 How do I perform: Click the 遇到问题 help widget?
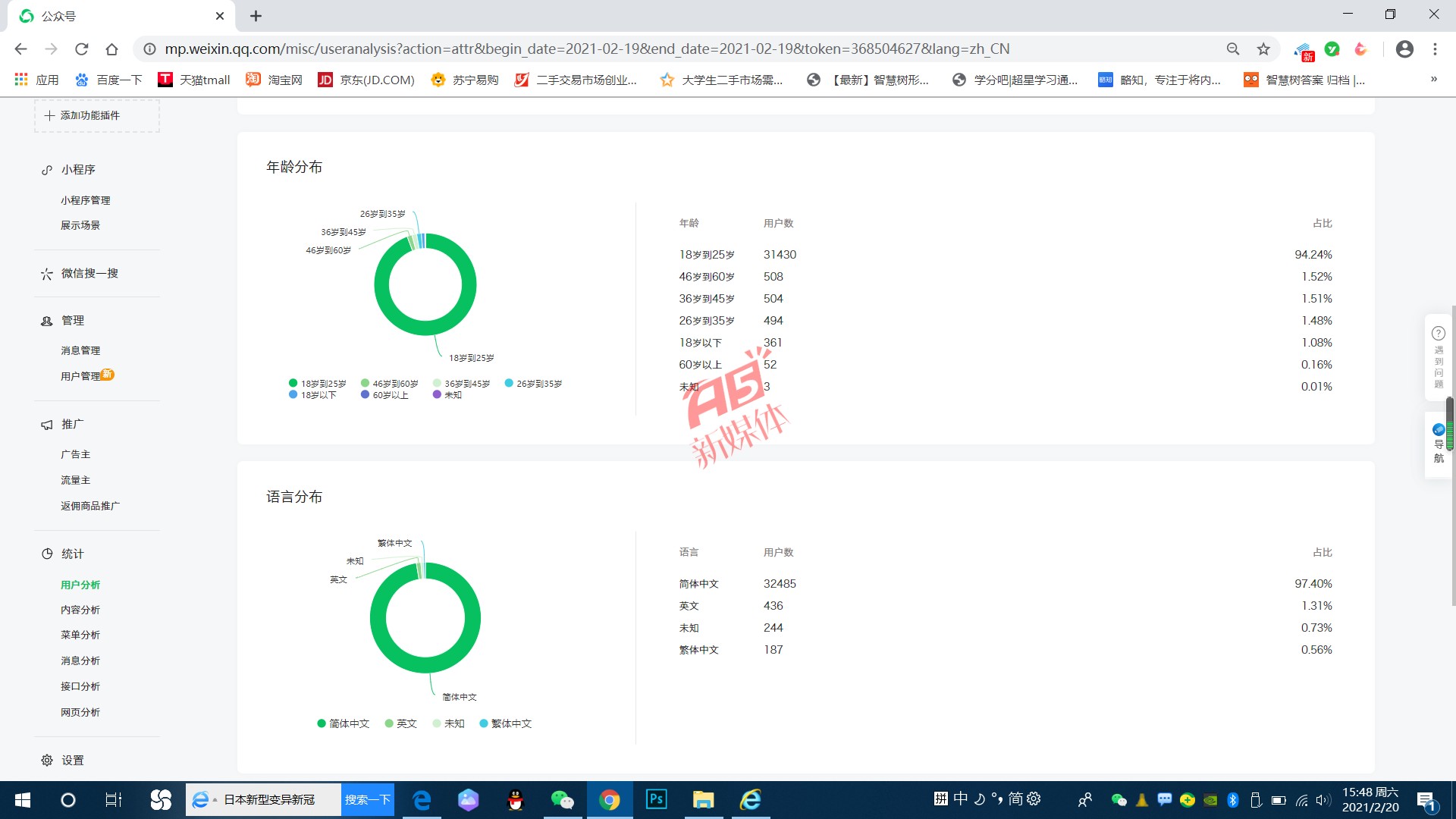[1439, 356]
